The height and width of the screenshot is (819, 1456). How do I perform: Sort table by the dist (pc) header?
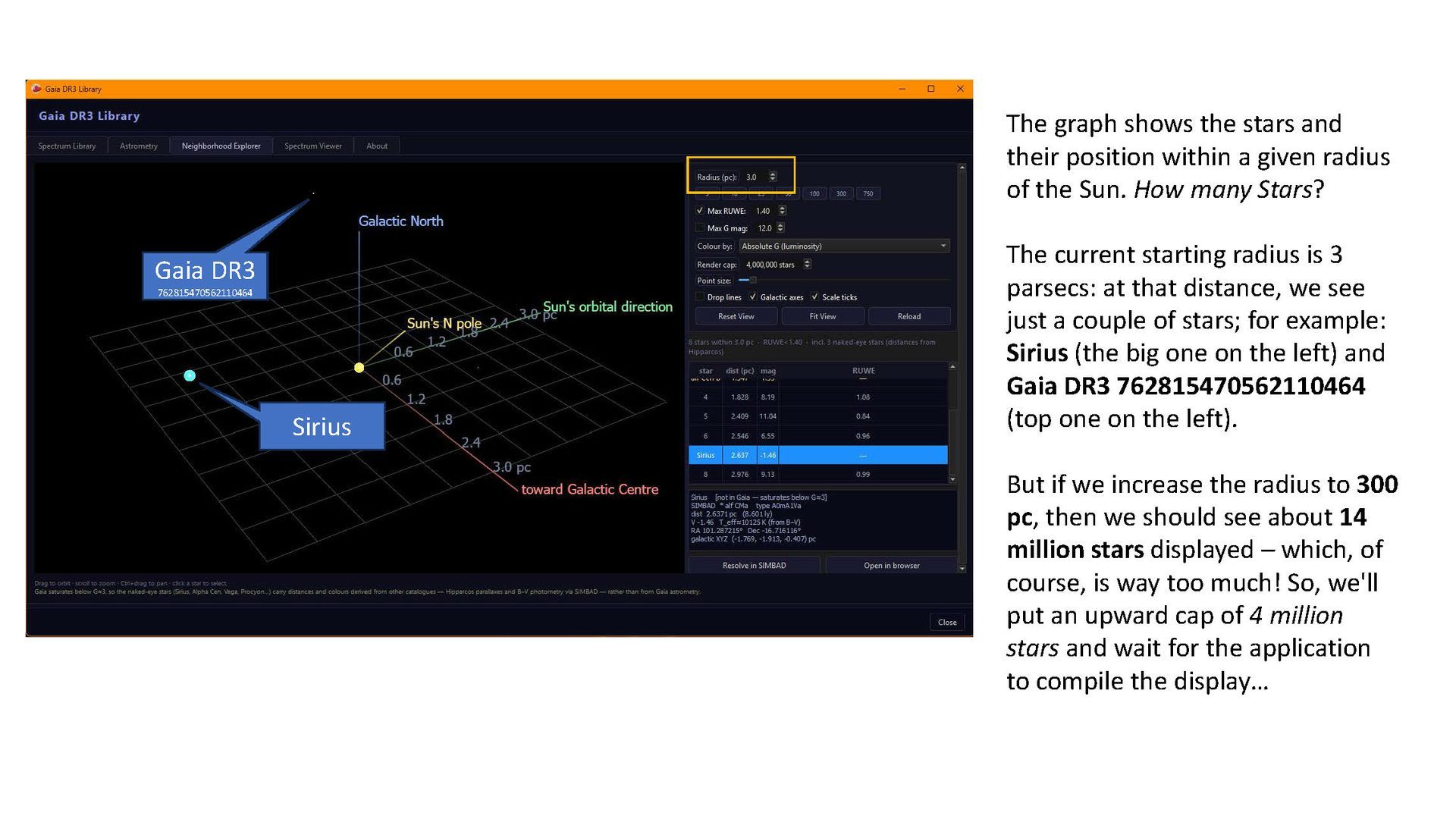coord(739,371)
